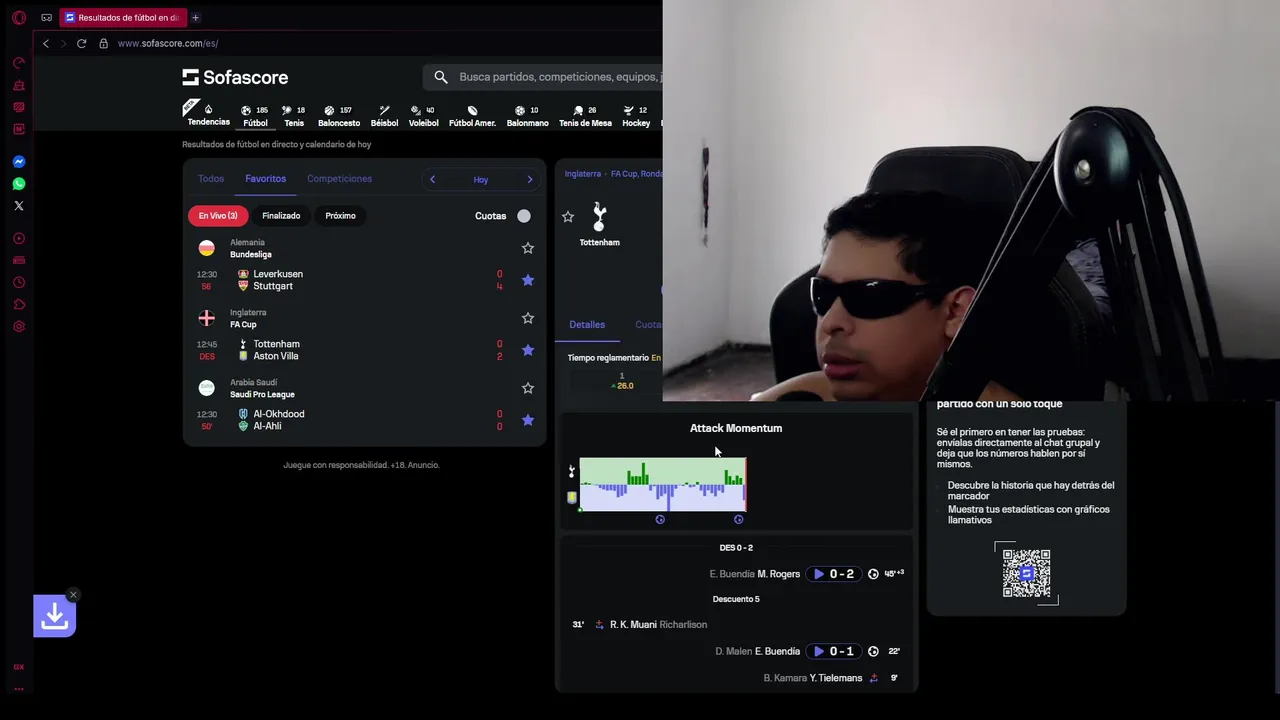
Task: Go to previous day arrow
Action: [432, 179]
